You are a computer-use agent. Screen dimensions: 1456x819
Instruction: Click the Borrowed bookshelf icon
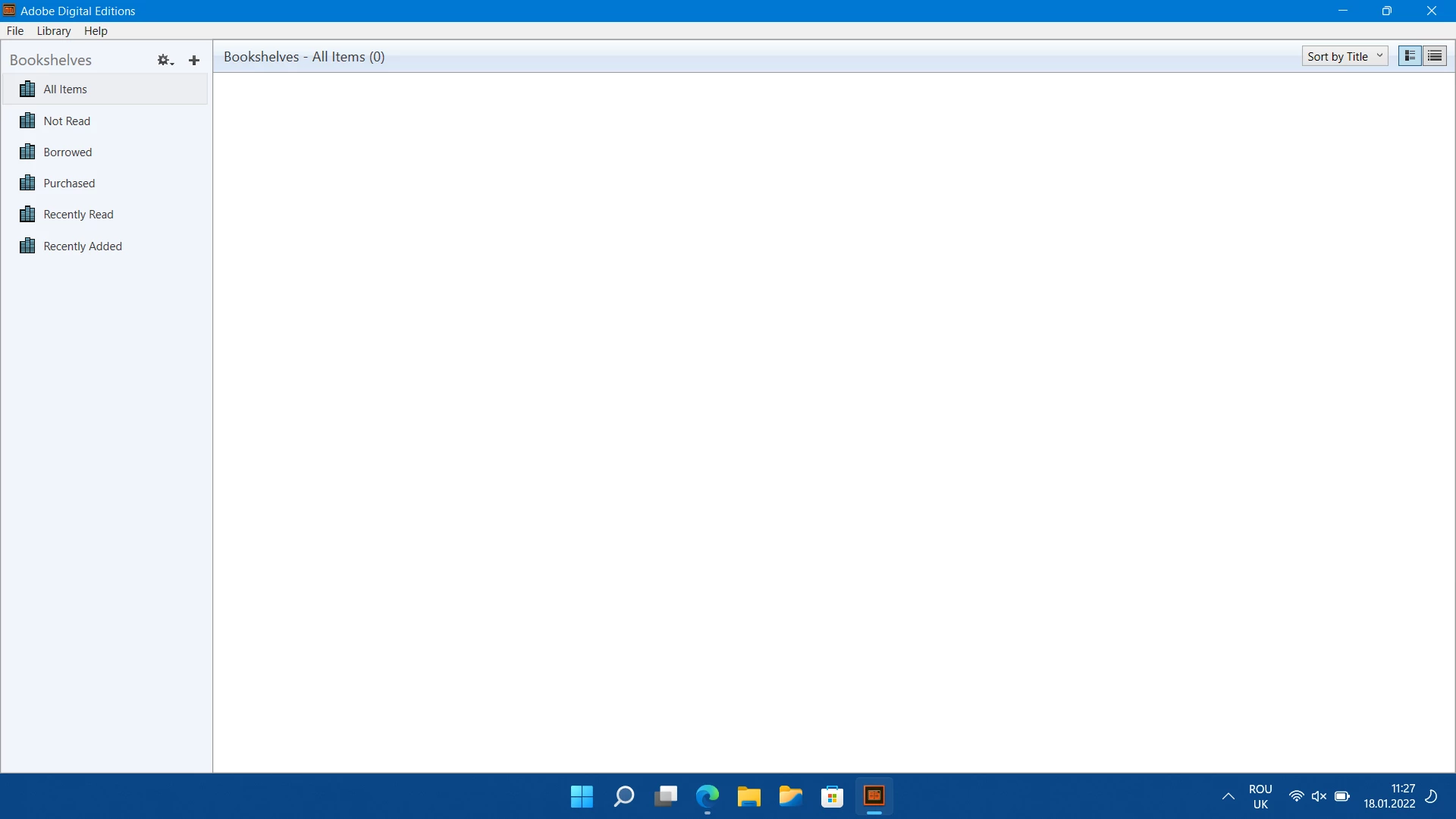[27, 152]
